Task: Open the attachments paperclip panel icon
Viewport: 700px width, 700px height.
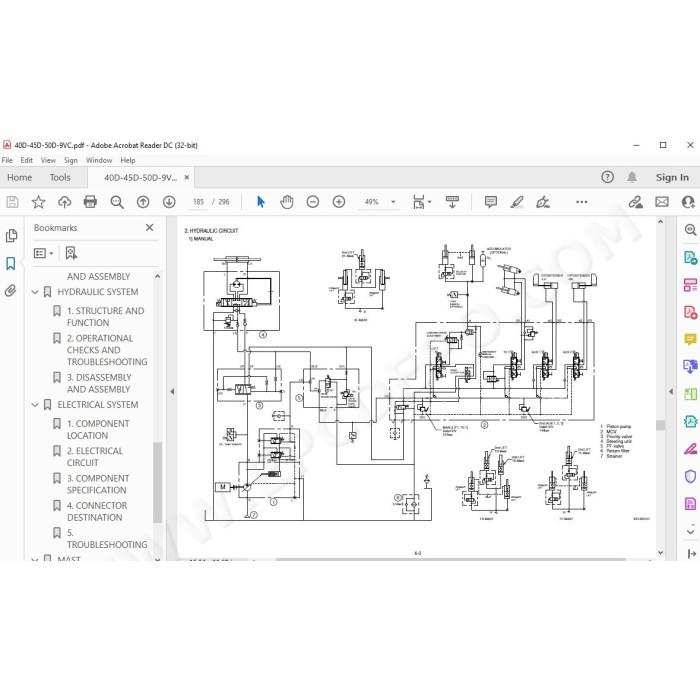Action: (x=11, y=291)
